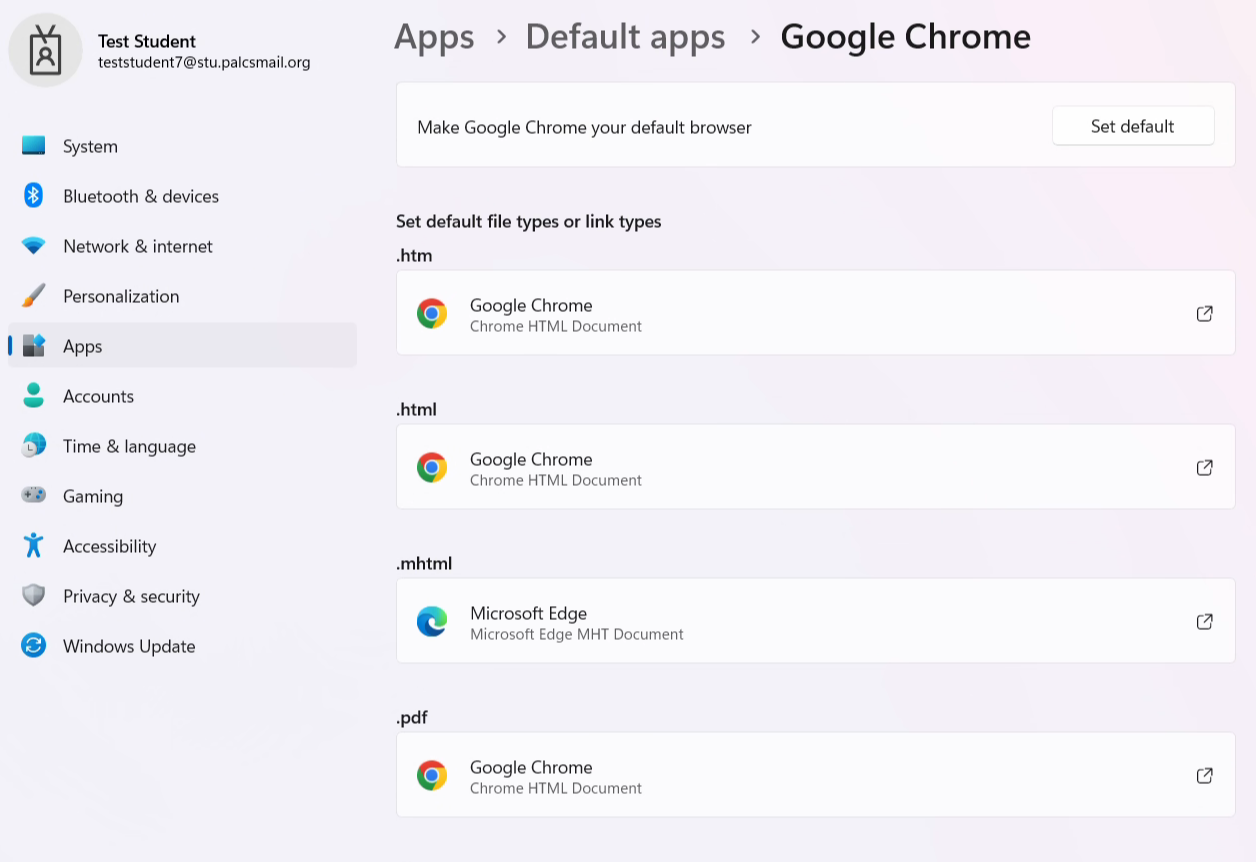Click the Accounts person icon

(x=34, y=396)
